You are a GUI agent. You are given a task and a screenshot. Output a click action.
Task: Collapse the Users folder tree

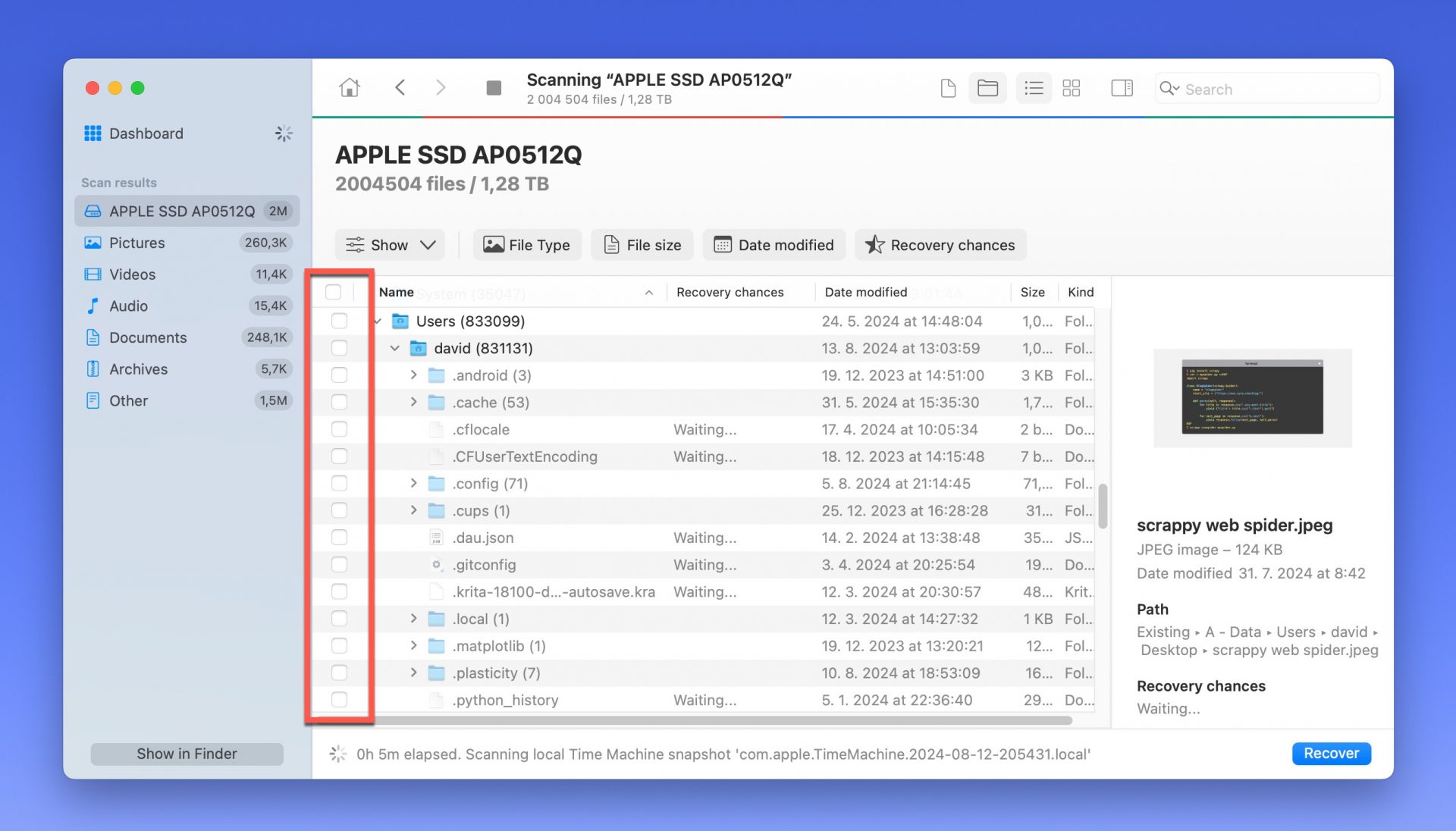click(376, 321)
